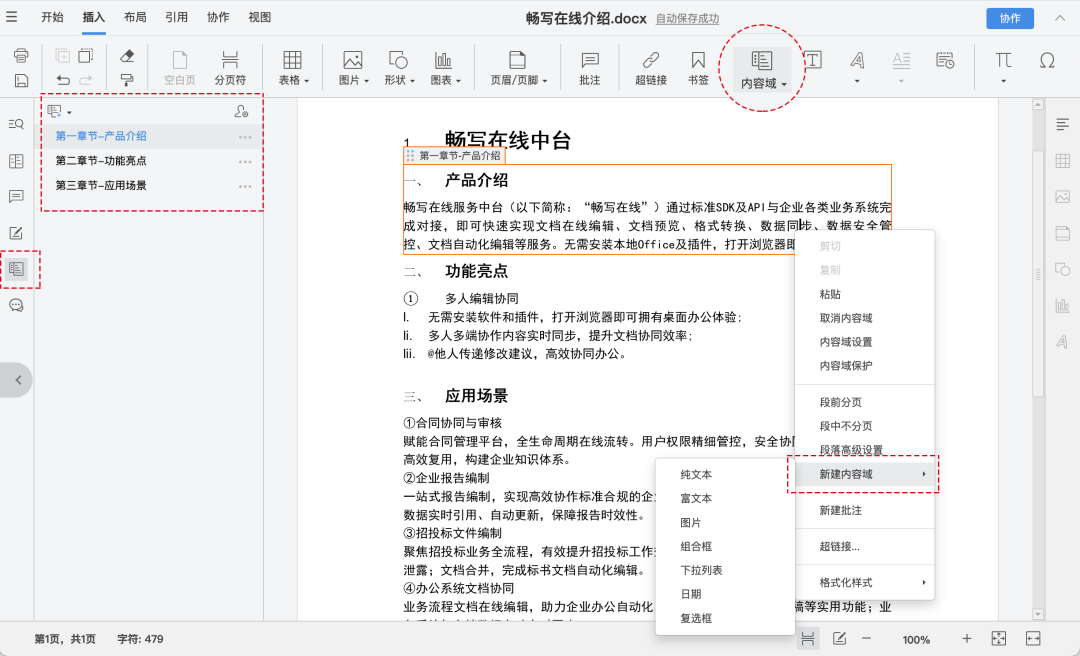Open more options for 第一章节-产品介绍

pyautogui.click(x=245, y=136)
